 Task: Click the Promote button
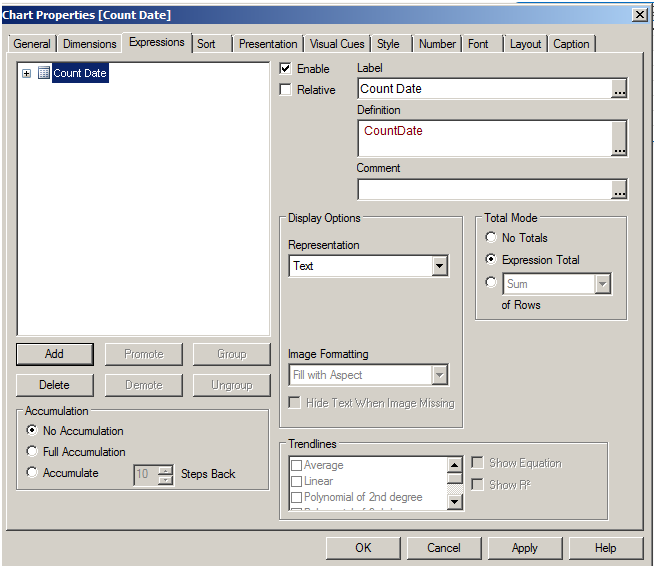(144, 354)
